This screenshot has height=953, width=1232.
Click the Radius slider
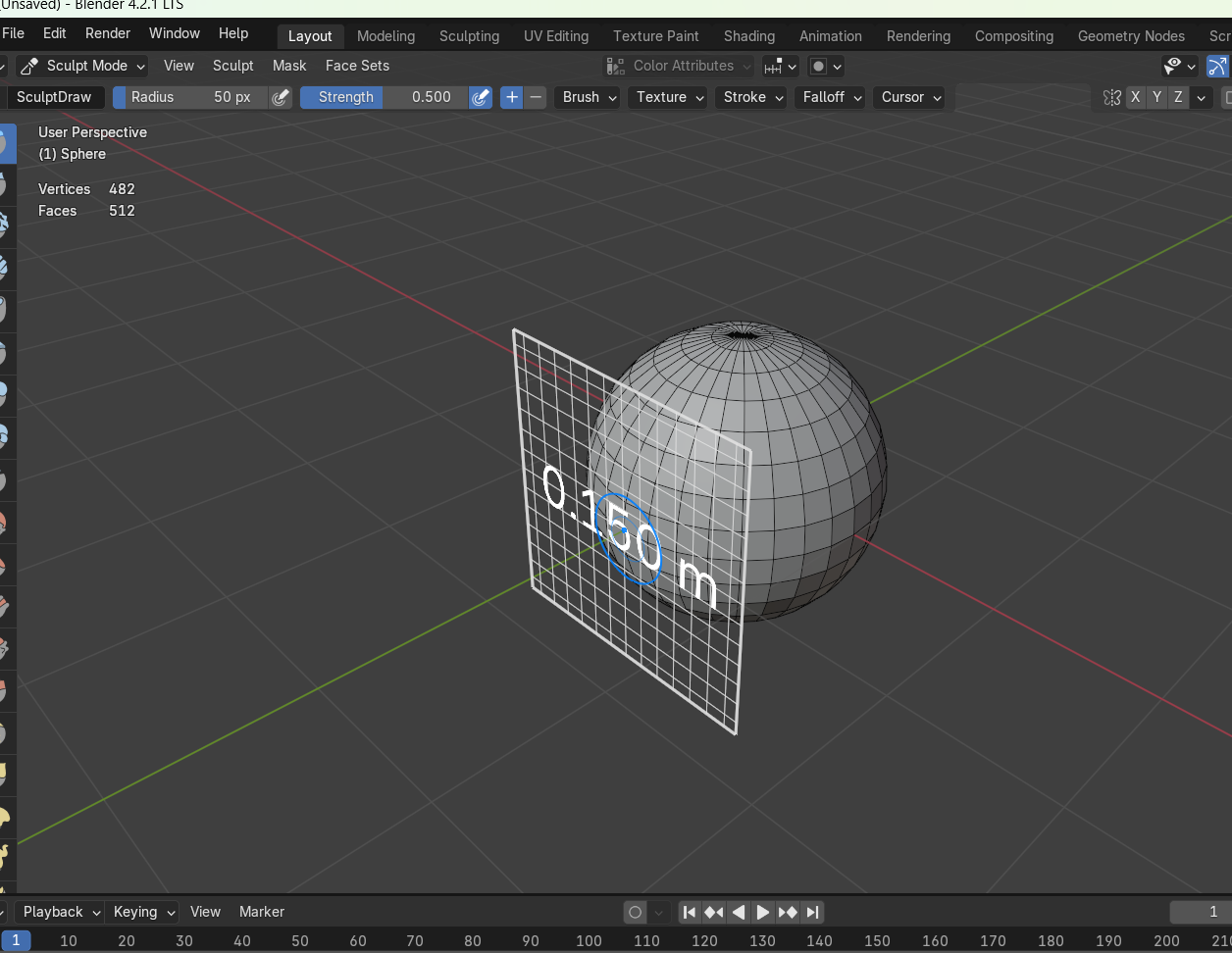coord(190,97)
